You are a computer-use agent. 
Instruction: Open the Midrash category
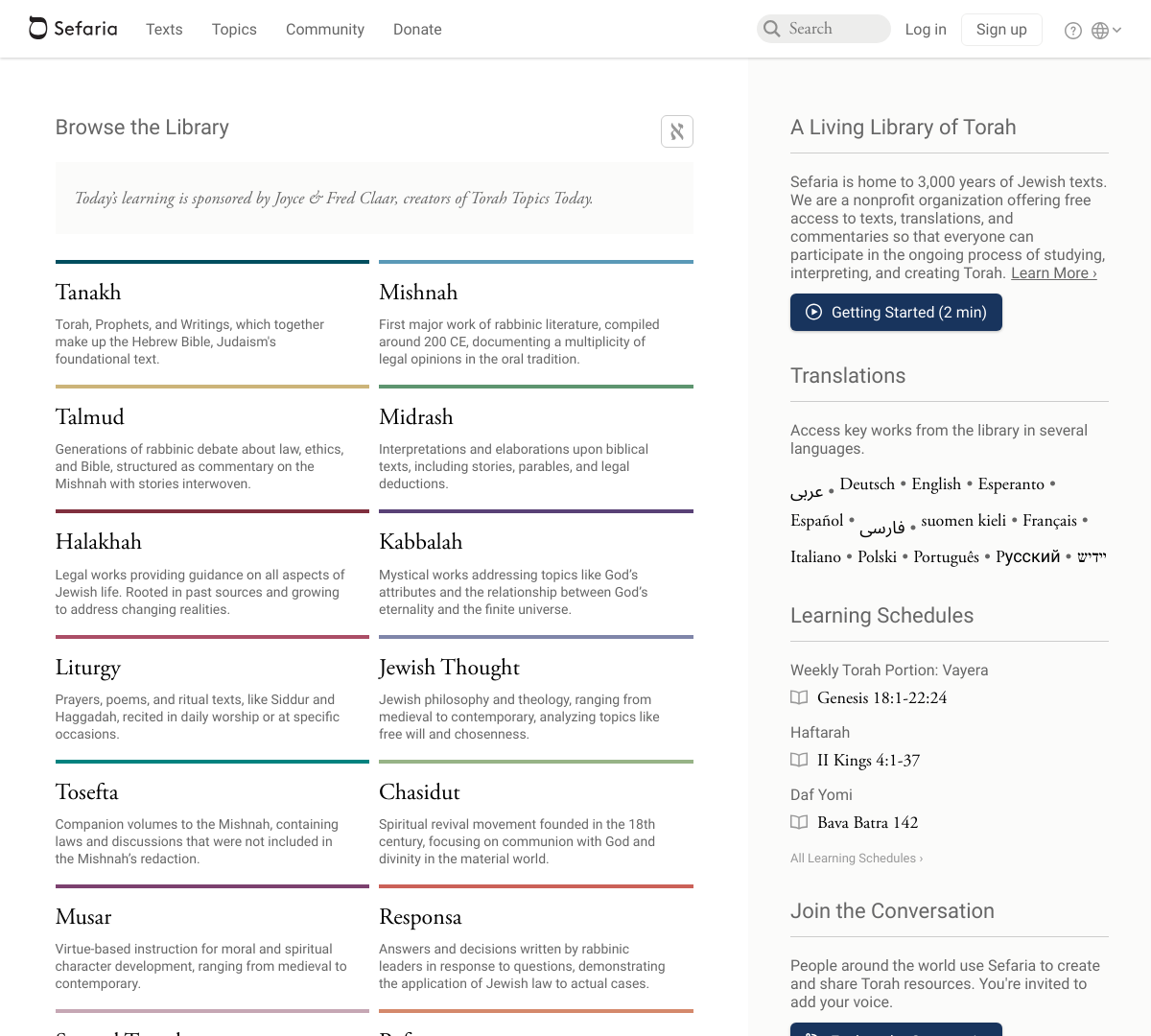point(416,417)
